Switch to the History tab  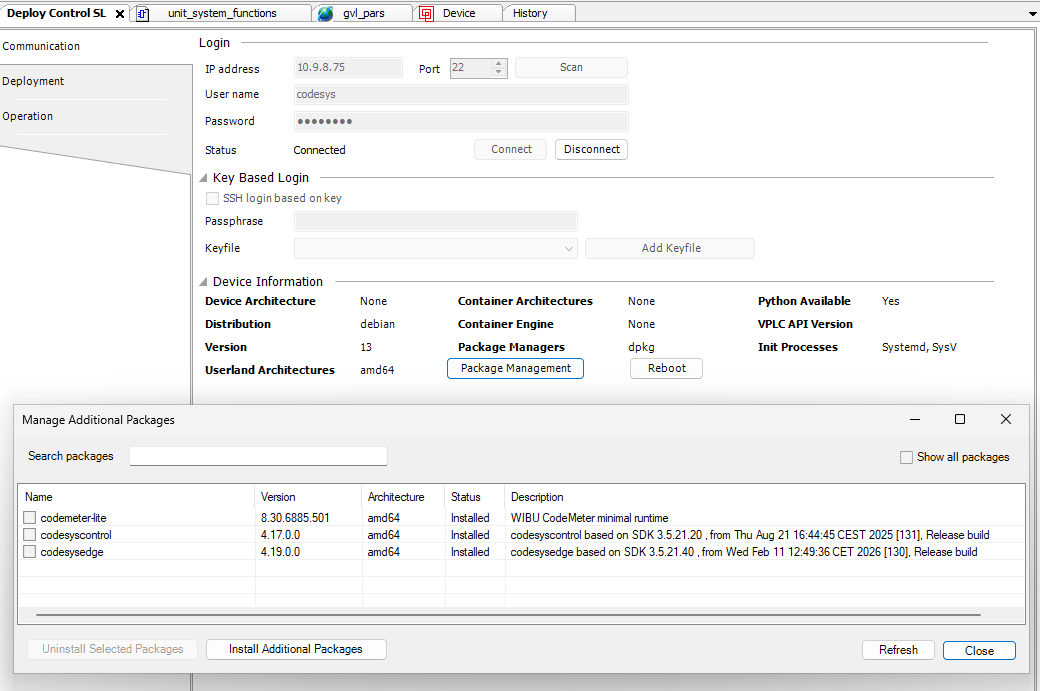tap(530, 13)
